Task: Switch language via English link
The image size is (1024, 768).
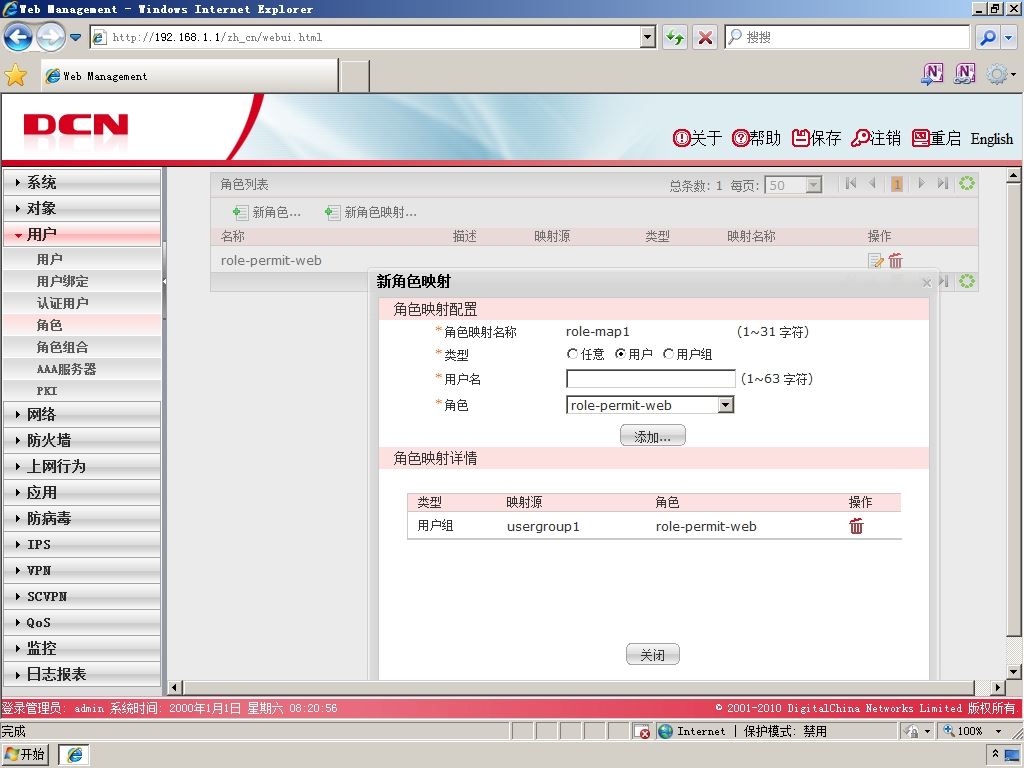Action: (x=991, y=138)
